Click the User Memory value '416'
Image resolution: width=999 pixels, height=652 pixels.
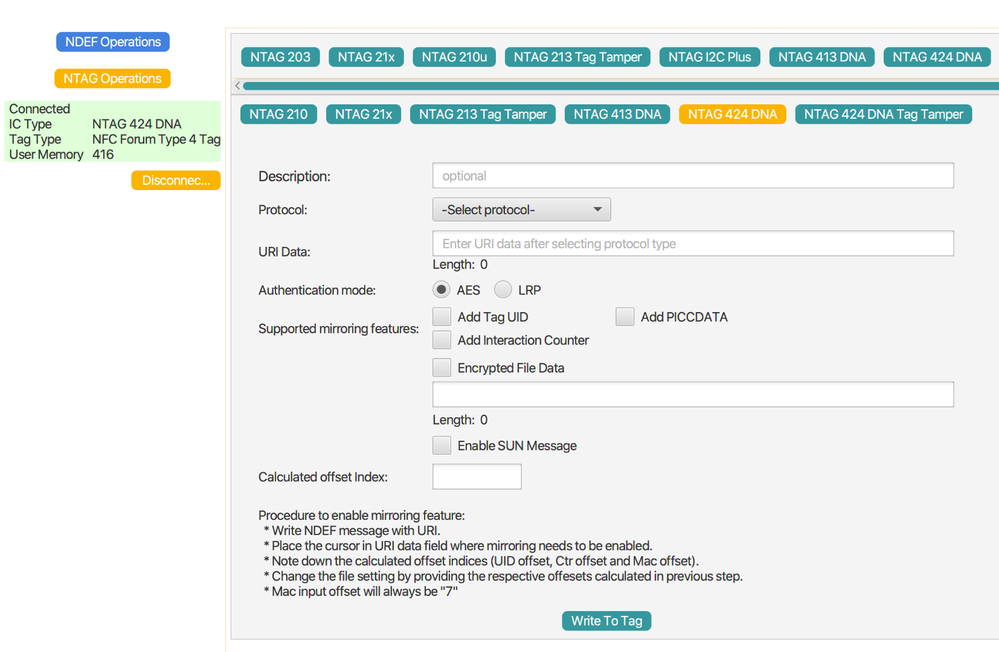(x=103, y=154)
